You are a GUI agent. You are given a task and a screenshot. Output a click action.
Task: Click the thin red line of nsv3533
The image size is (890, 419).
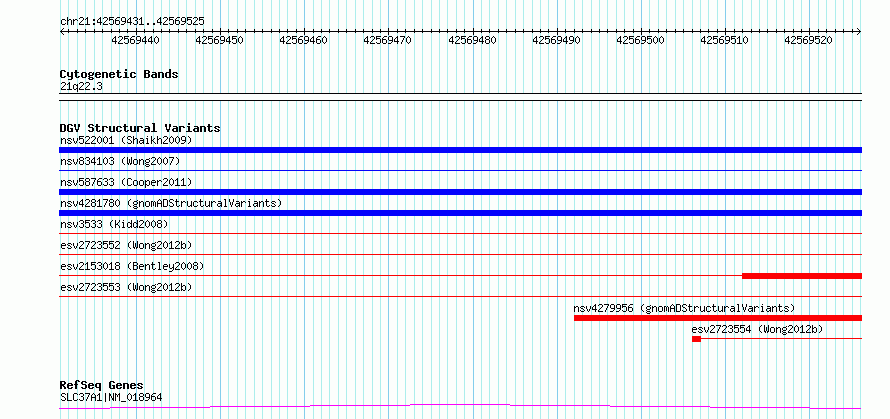[460, 233]
